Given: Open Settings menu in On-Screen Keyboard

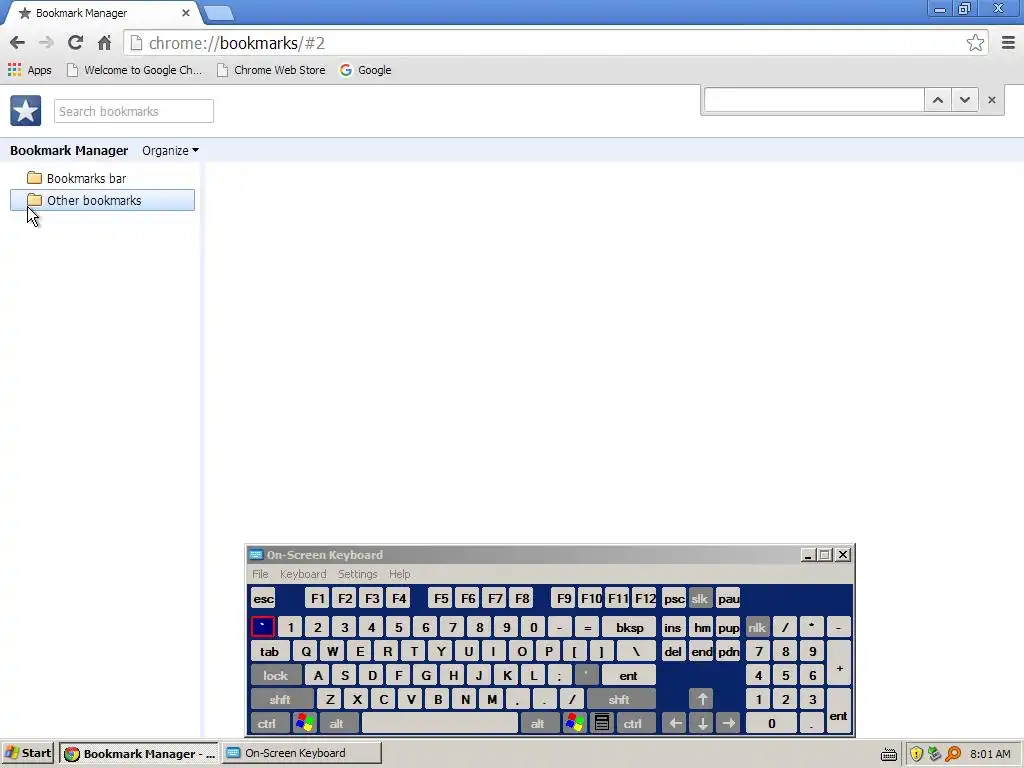Looking at the screenshot, I should [357, 574].
